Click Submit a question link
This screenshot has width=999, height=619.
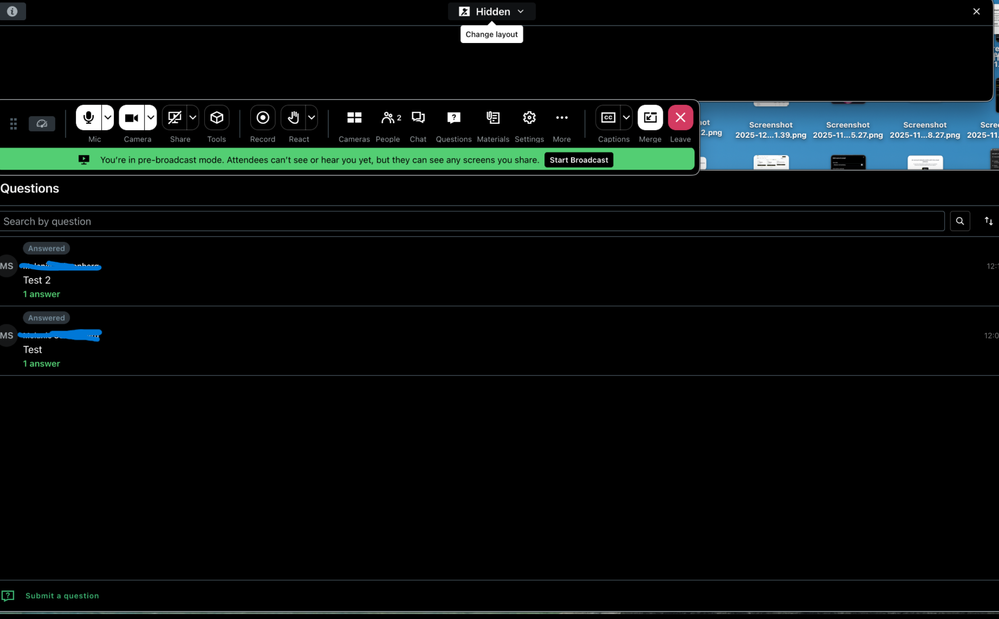click(62, 596)
